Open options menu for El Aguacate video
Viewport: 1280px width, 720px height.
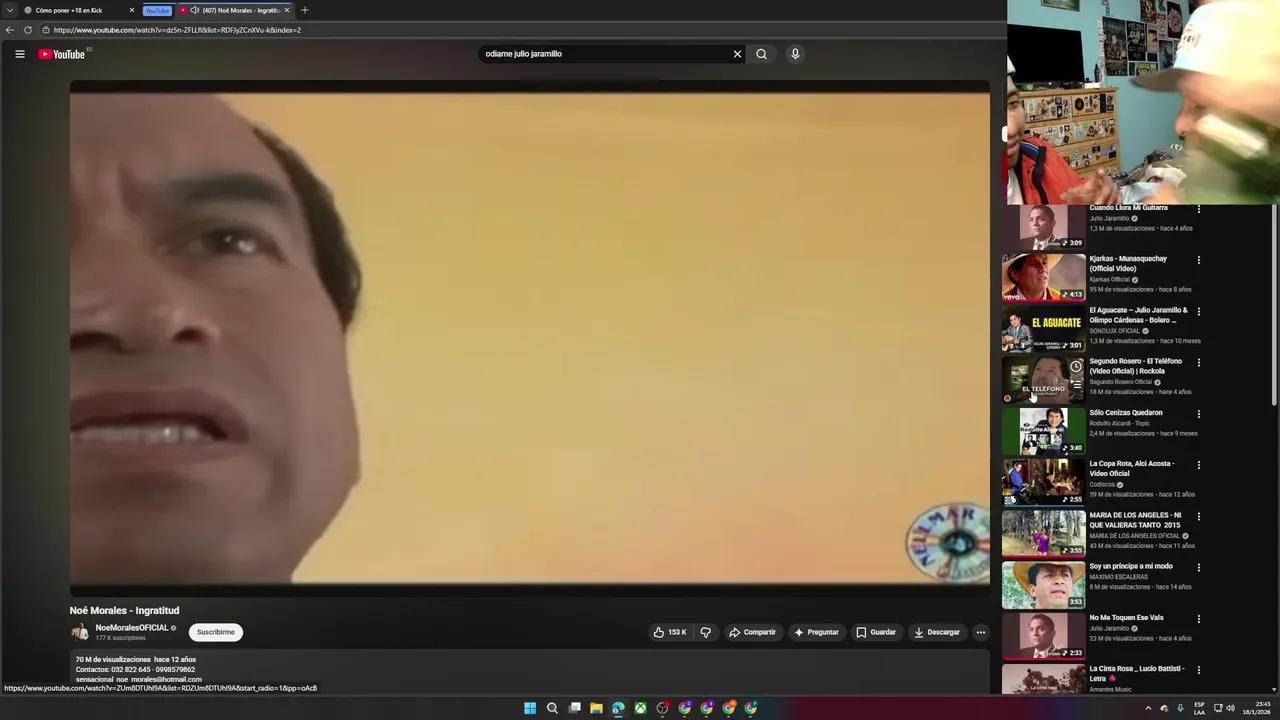tap(1198, 312)
